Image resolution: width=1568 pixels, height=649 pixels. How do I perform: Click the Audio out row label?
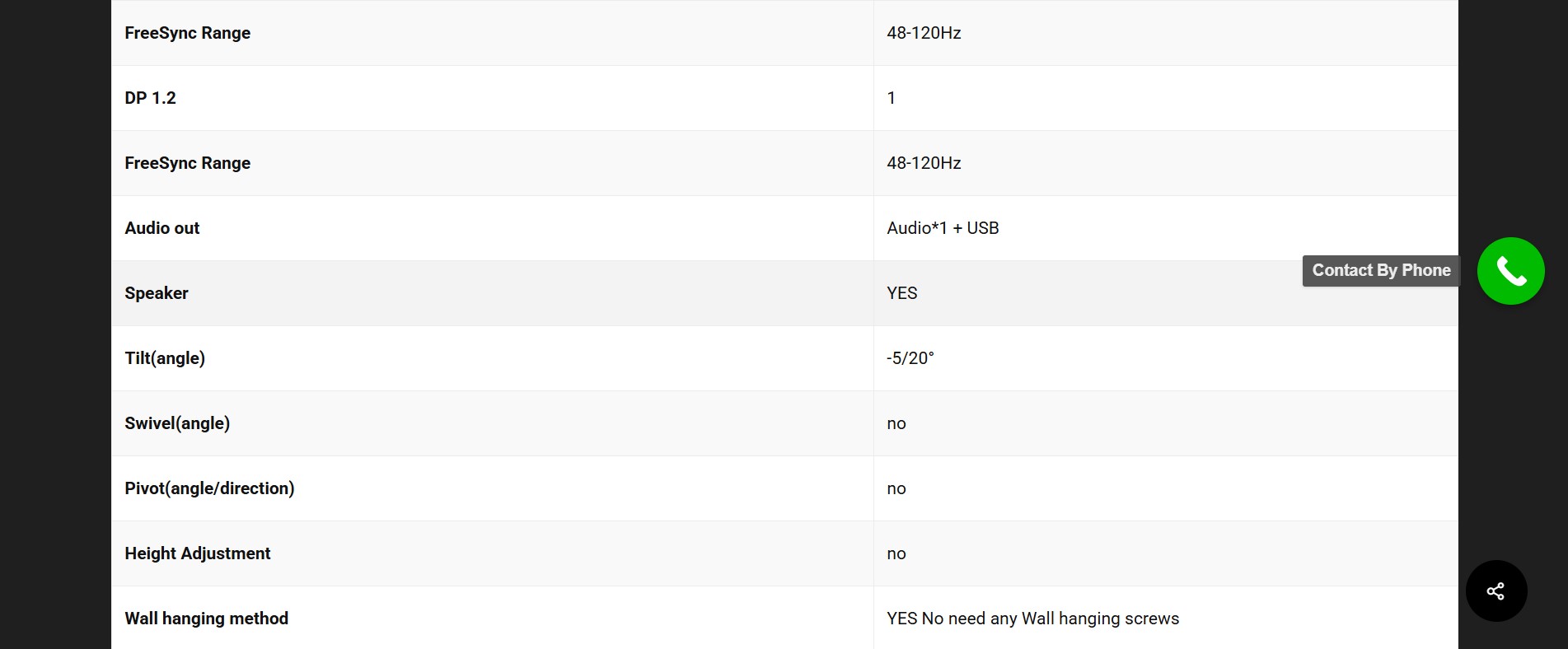coord(162,228)
